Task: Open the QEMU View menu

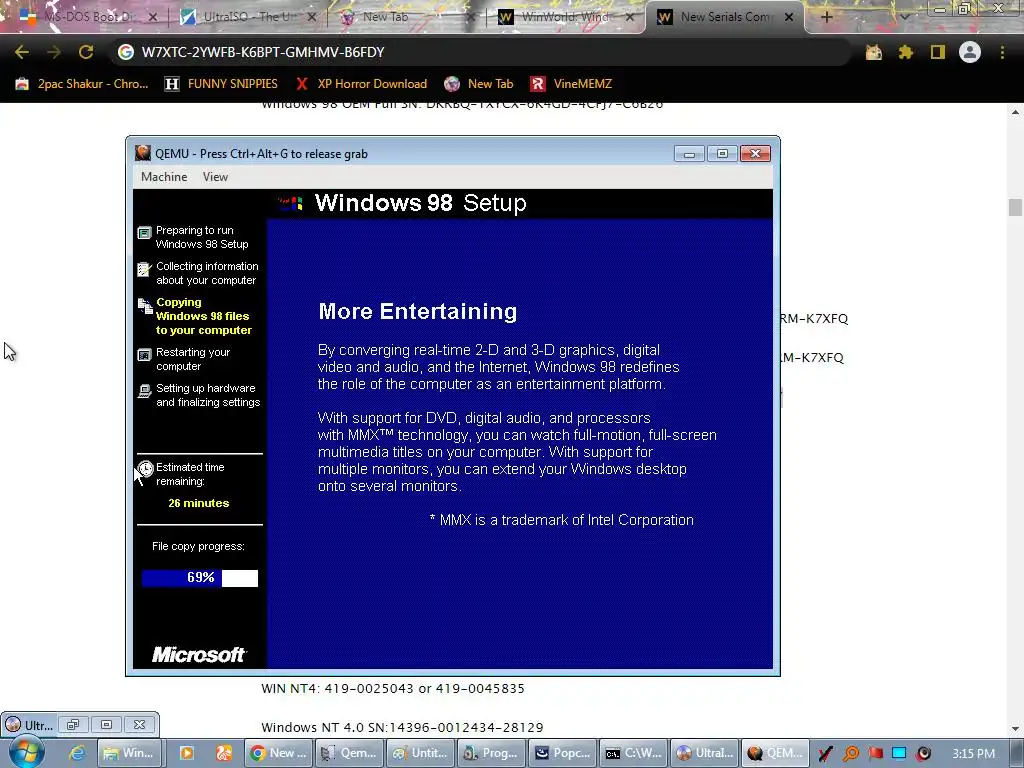Action: click(215, 177)
